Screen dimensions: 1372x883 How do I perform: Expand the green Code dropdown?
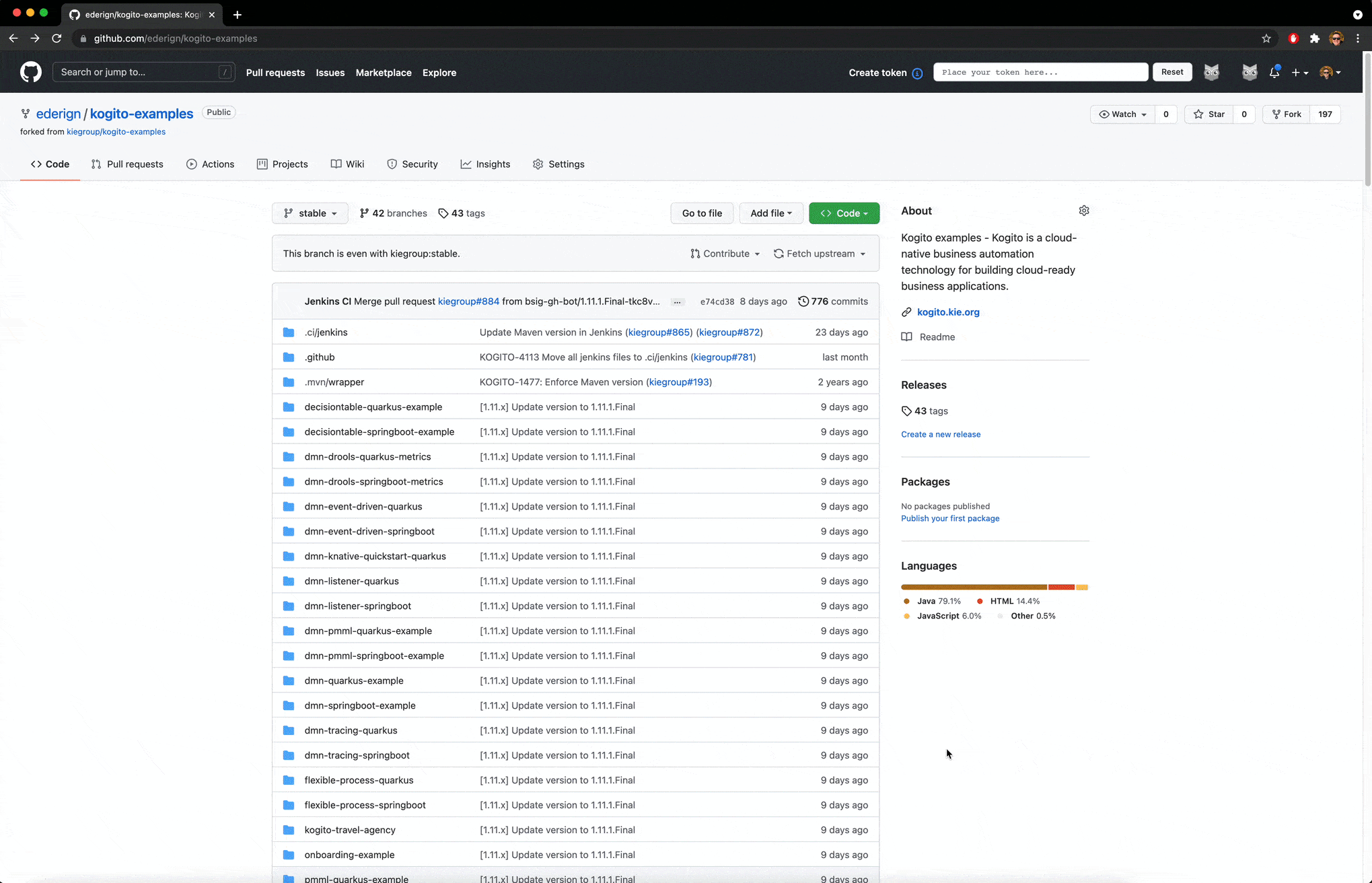(844, 213)
